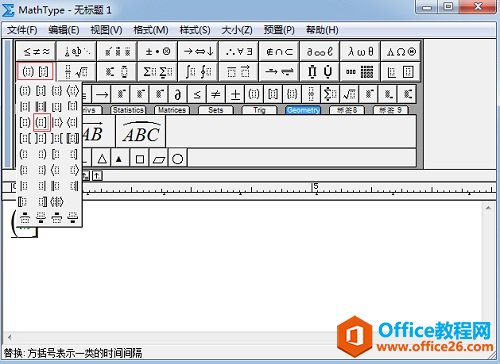Screen dimensions: 500x364
Task: Insert summation template from small bar
Action: [330, 95]
